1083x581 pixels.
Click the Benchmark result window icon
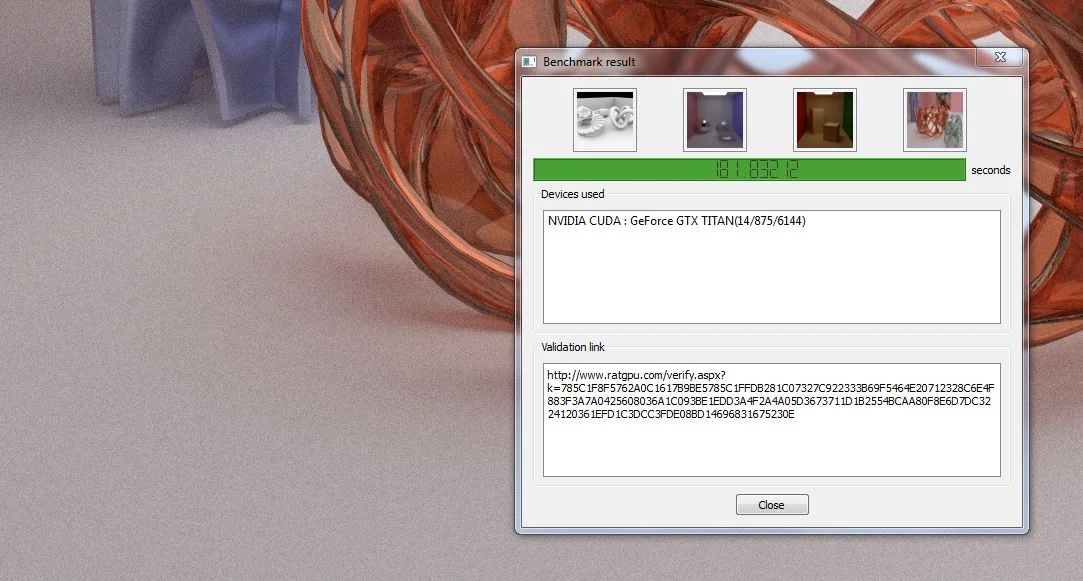529,61
